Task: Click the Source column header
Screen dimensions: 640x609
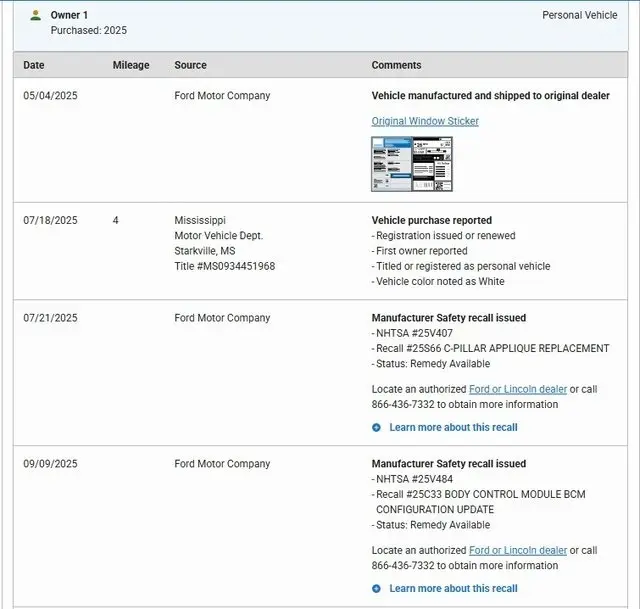Action: [x=190, y=65]
